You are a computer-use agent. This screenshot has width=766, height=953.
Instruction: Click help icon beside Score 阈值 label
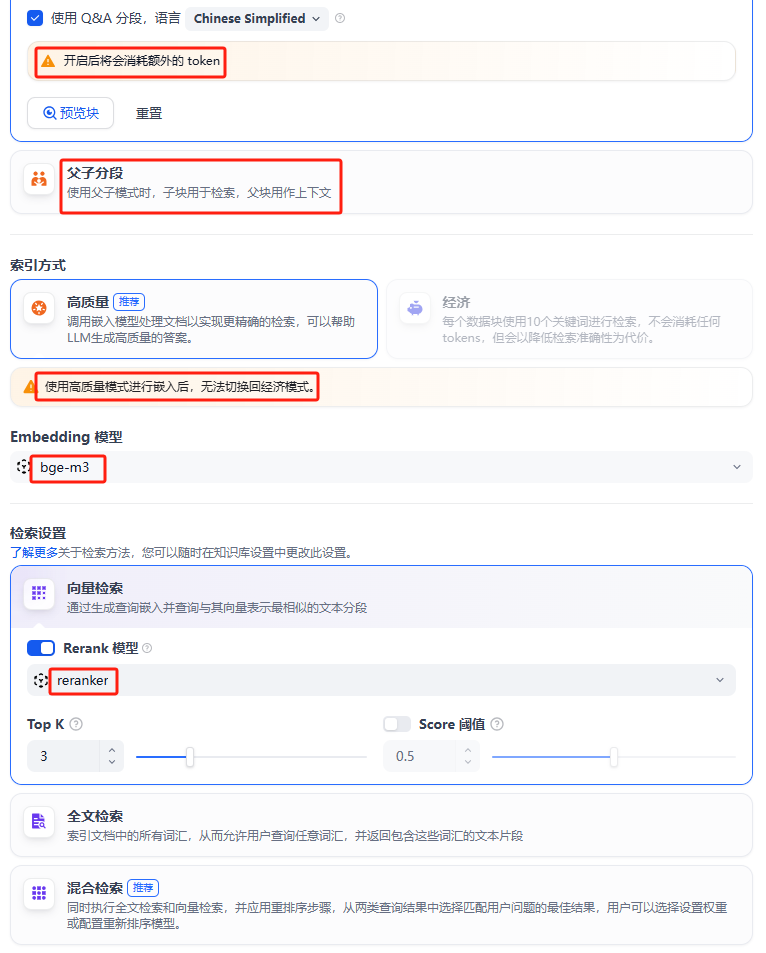pos(497,724)
